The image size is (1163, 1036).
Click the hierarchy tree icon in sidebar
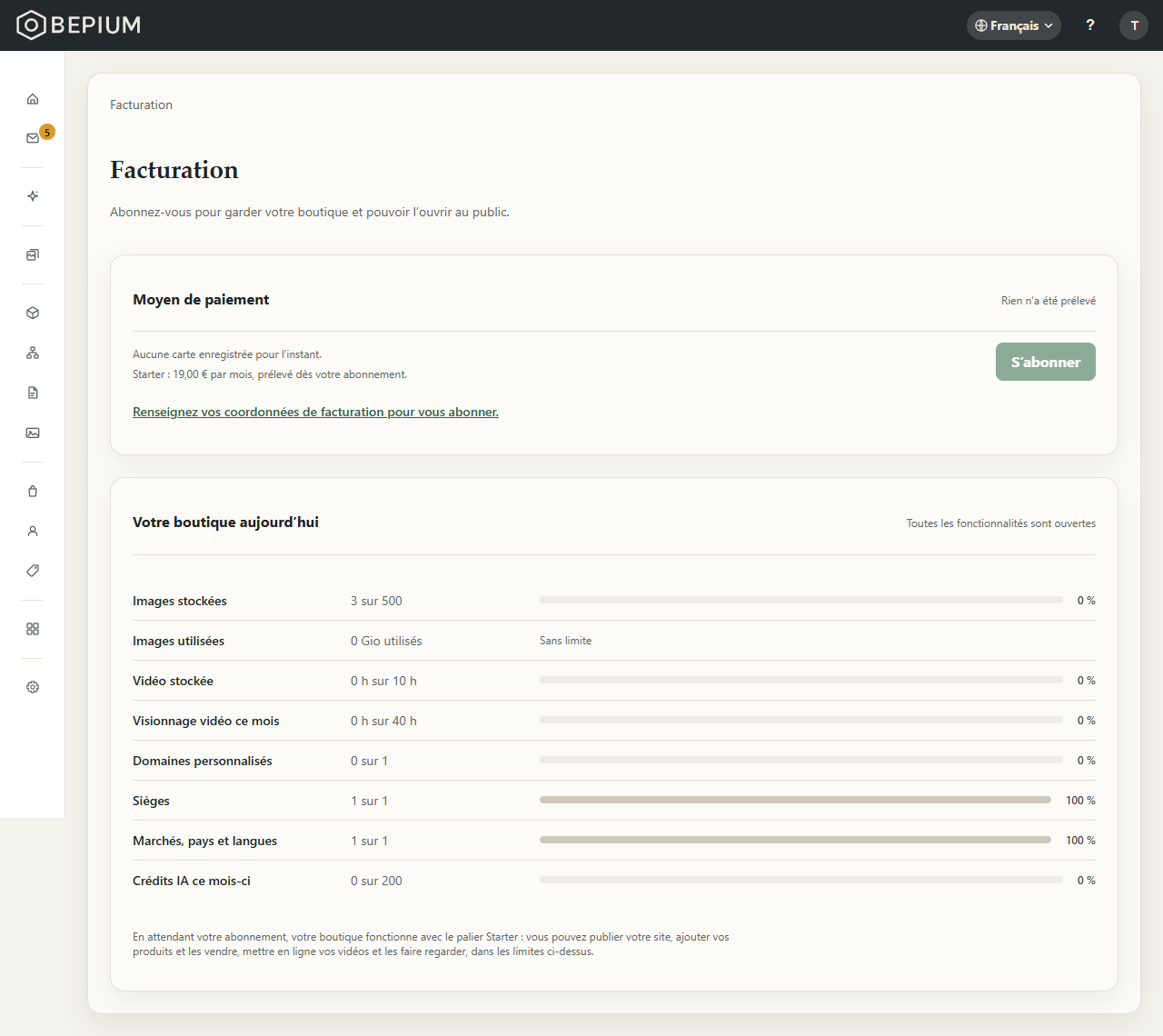tap(33, 353)
